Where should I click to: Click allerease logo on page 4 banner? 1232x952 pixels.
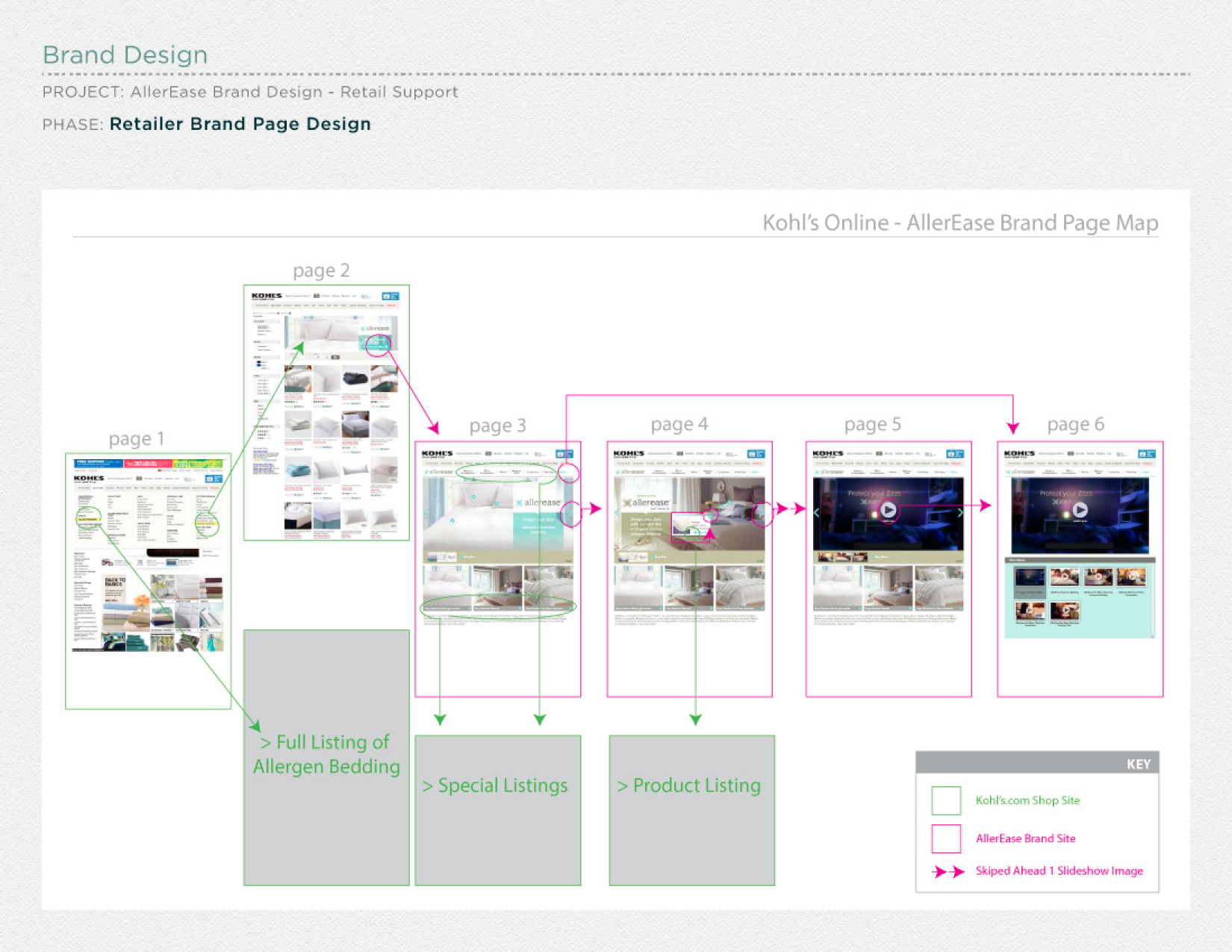click(647, 503)
